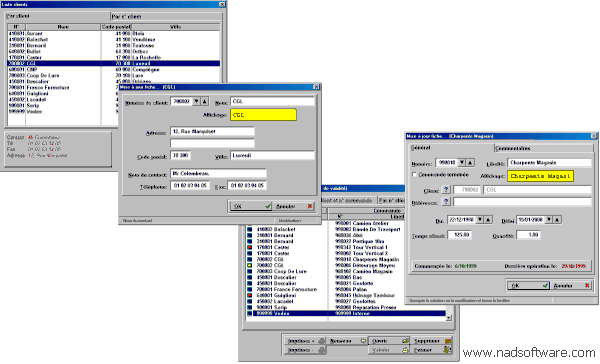The width and height of the screenshot is (600, 364).
Task: Open the Du date dropdown arrow
Action: pyautogui.click(x=480, y=220)
